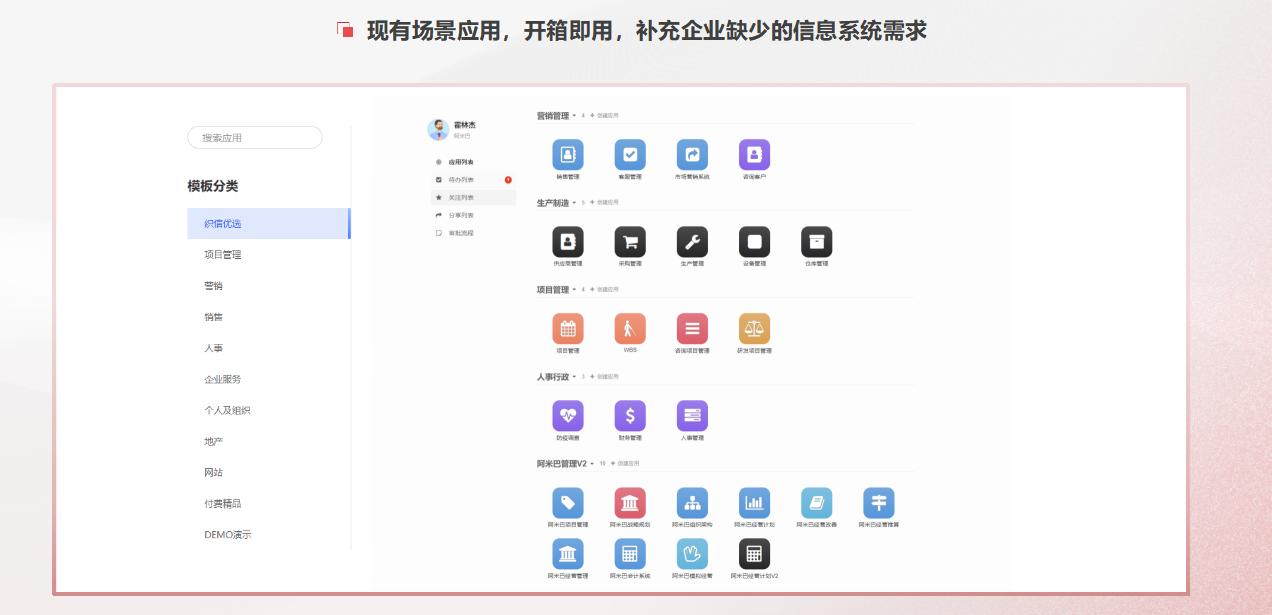This screenshot has height=615, width=1272.
Task: Open the 仓库管理 app icon
Action: click(816, 243)
